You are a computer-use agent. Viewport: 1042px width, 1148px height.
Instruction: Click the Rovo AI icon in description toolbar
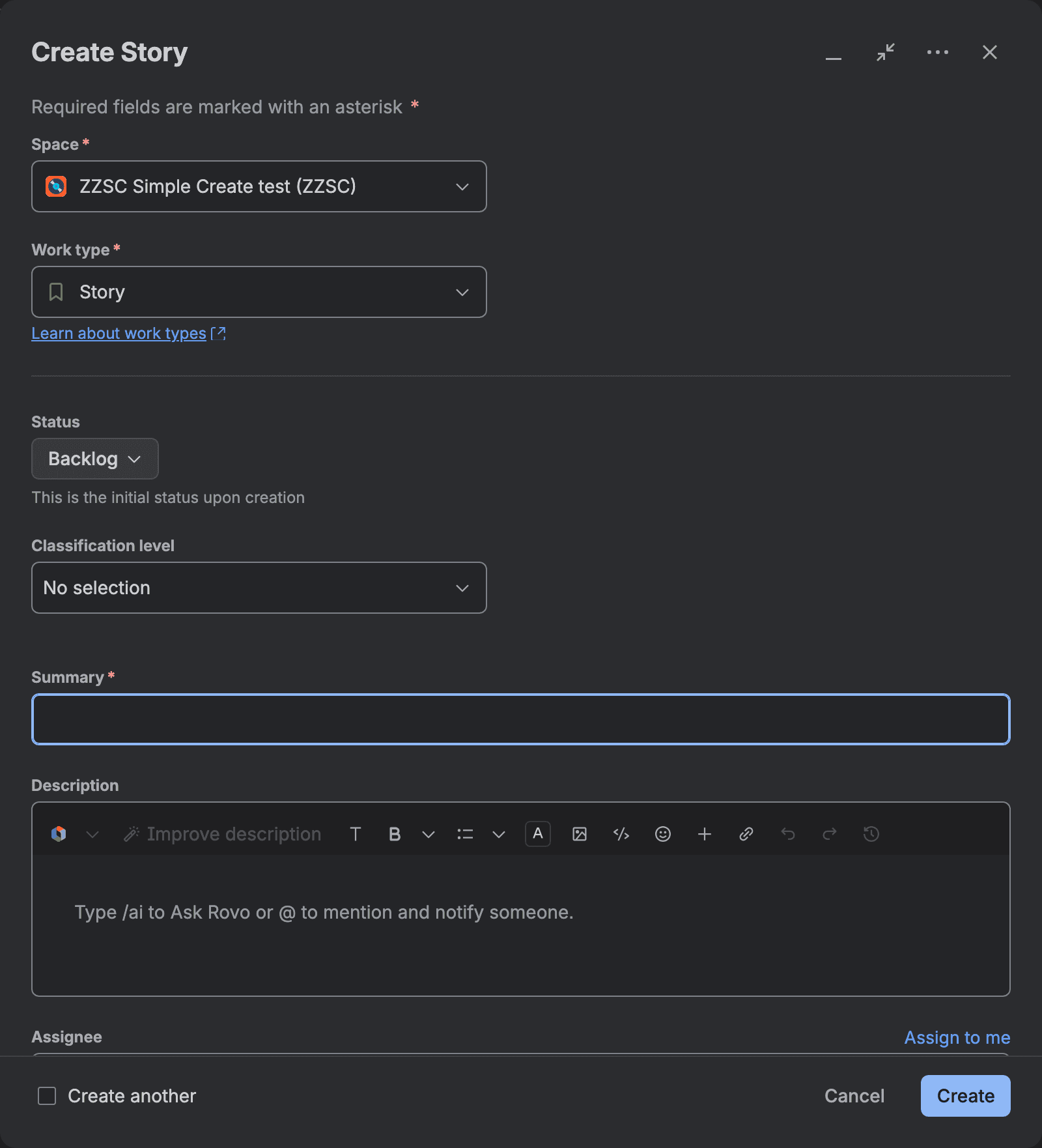pos(59,834)
